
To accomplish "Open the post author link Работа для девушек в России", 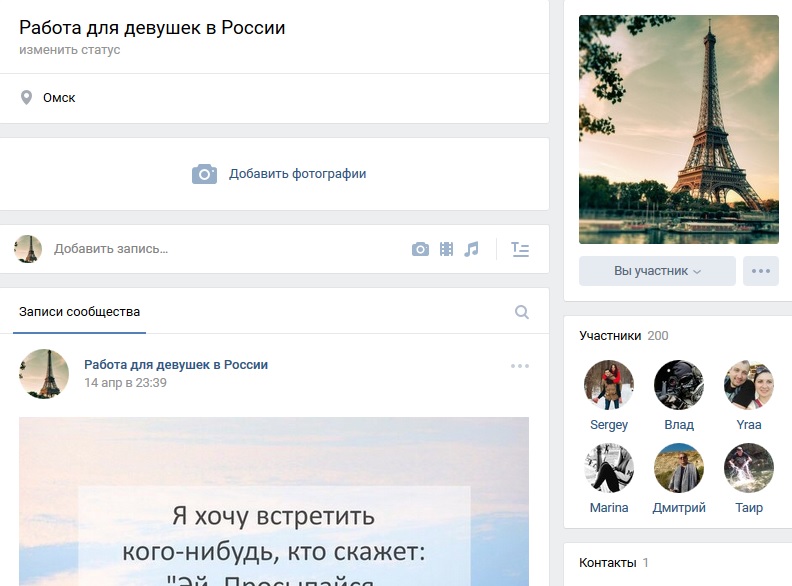I will [x=176, y=365].
